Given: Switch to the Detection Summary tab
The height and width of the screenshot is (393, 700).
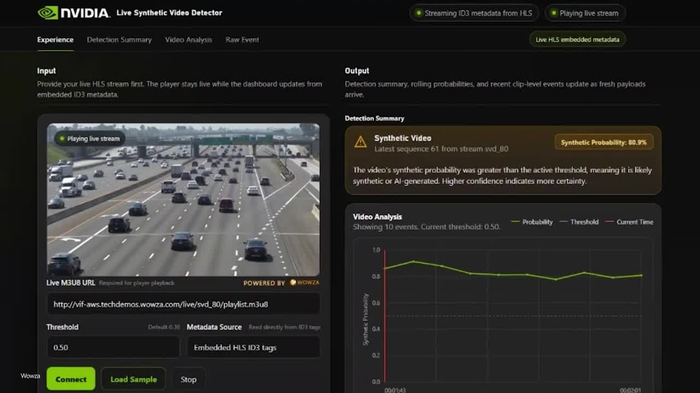Looking at the screenshot, I should click(x=119, y=40).
